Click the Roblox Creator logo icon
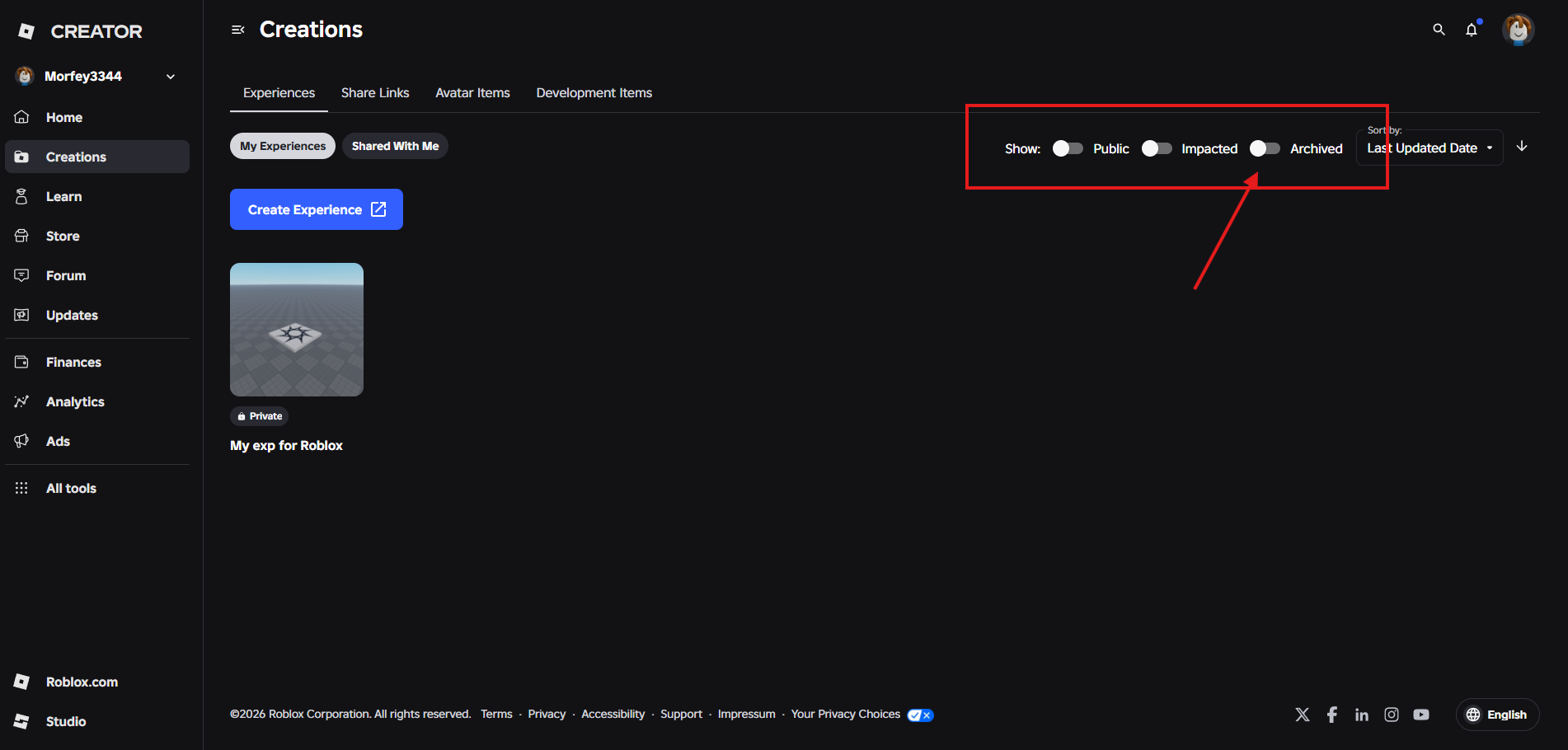The height and width of the screenshot is (750, 1568). 26,31
